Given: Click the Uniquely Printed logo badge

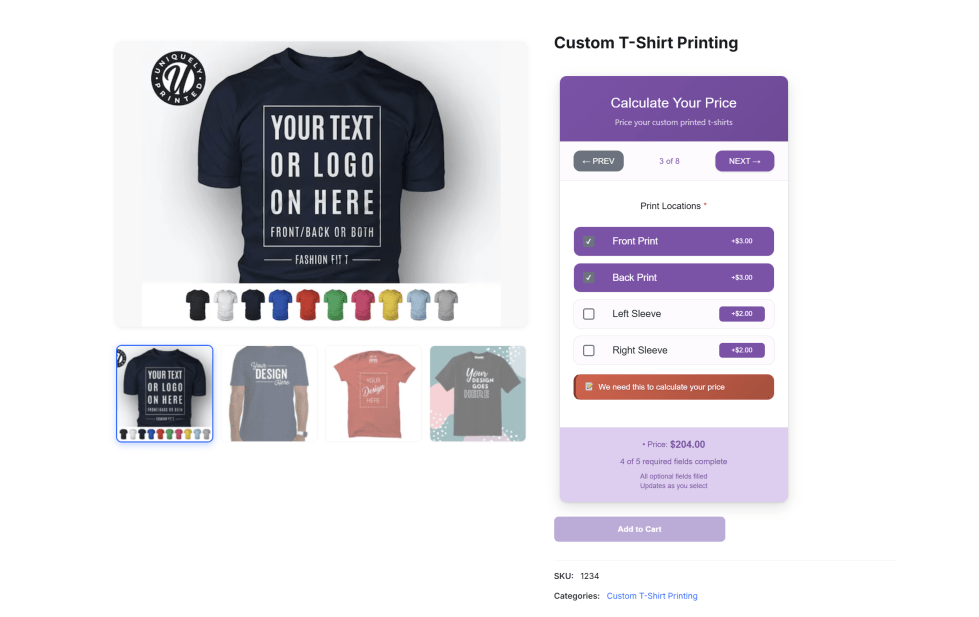Looking at the screenshot, I should pos(178,77).
